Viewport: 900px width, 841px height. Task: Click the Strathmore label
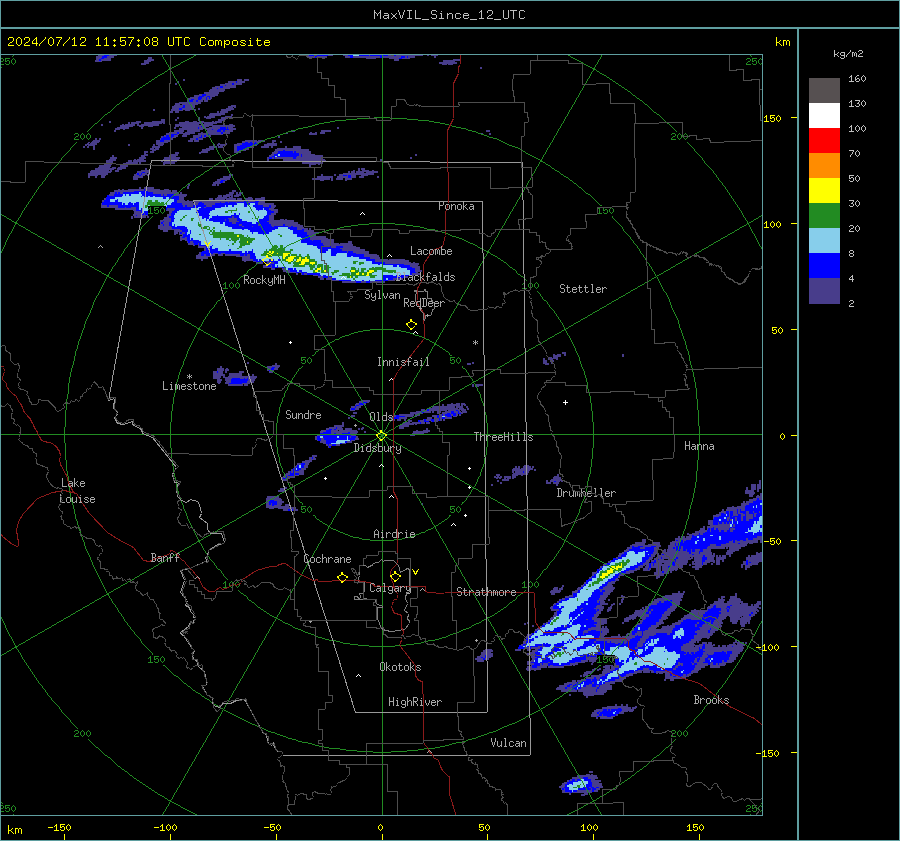[486, 592]
